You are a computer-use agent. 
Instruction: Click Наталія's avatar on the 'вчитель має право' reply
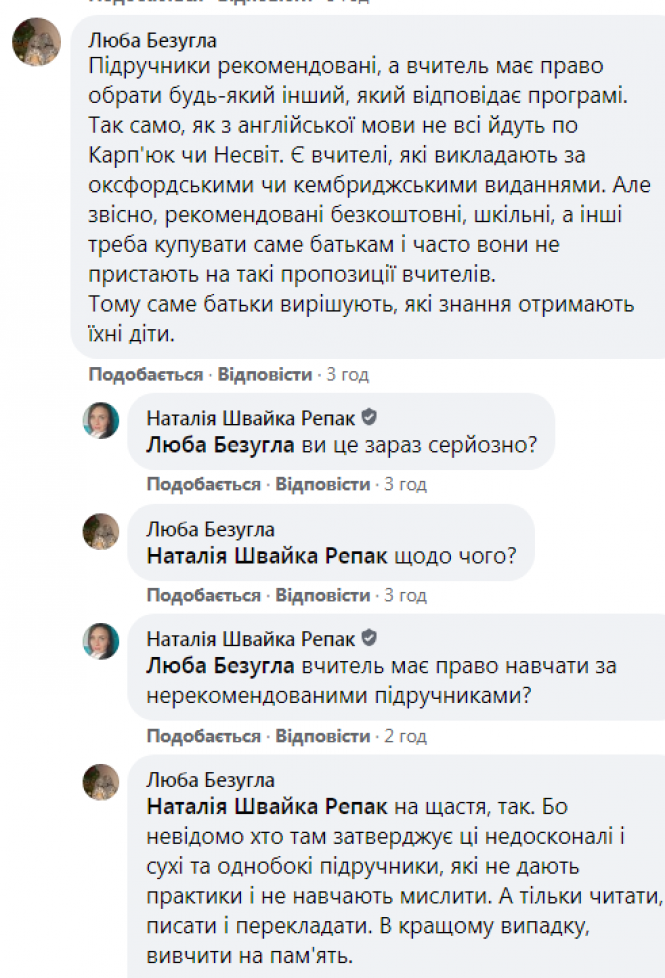point(101,642)
